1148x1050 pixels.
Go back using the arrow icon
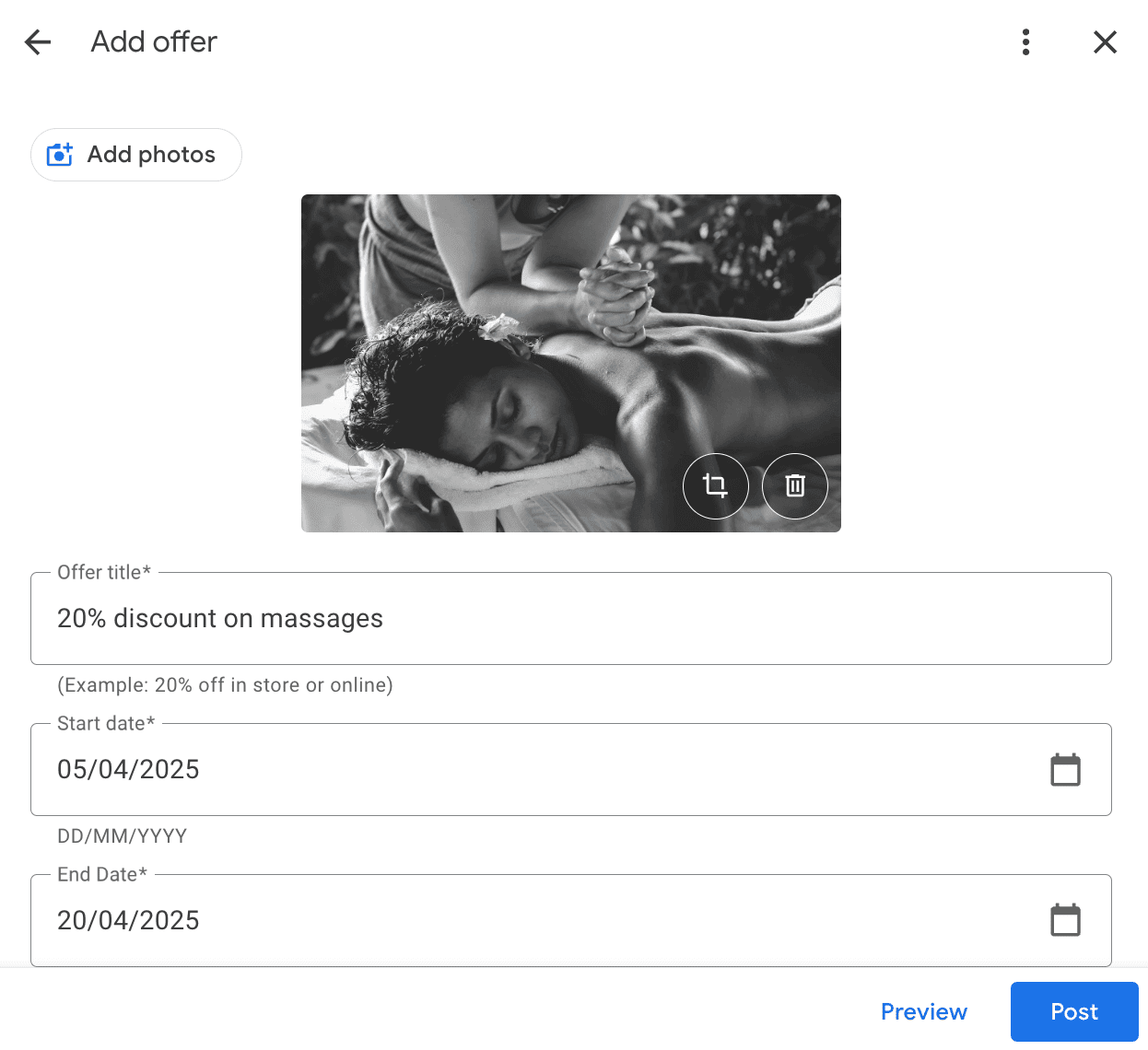[x=37, y=41]
